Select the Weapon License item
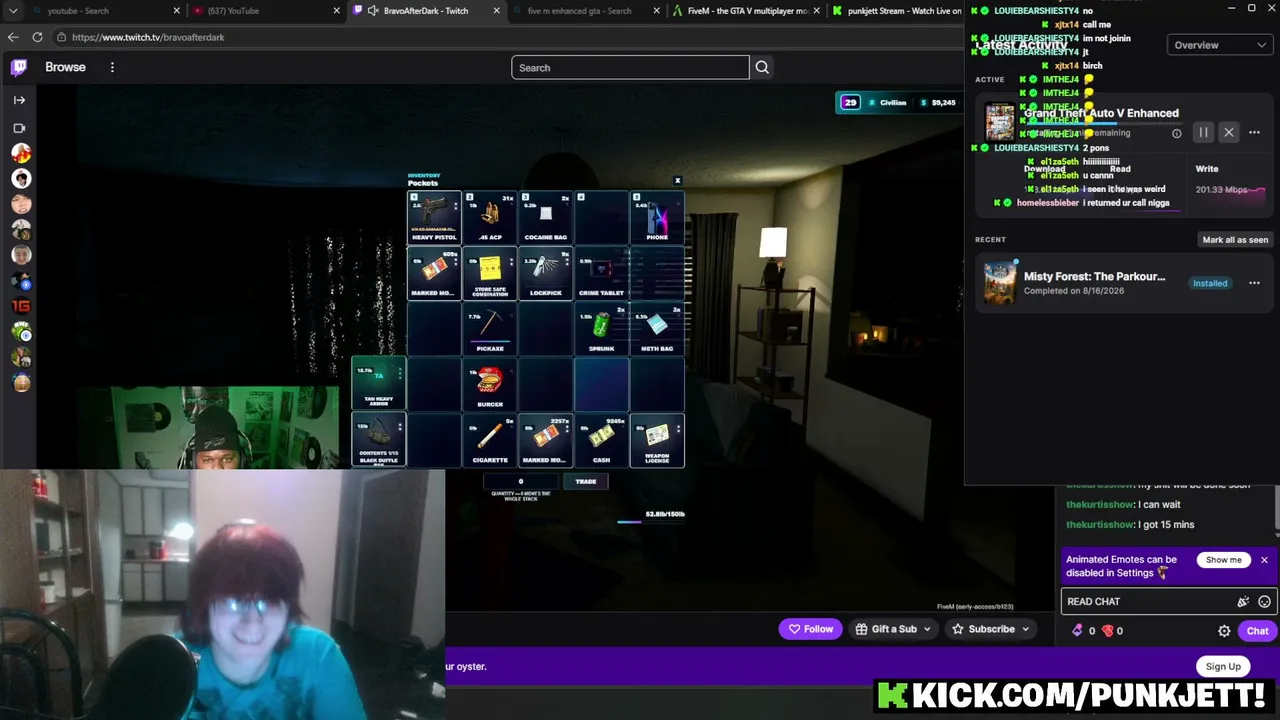Viewport: 1280px width, 720px height. coord(657,440)
